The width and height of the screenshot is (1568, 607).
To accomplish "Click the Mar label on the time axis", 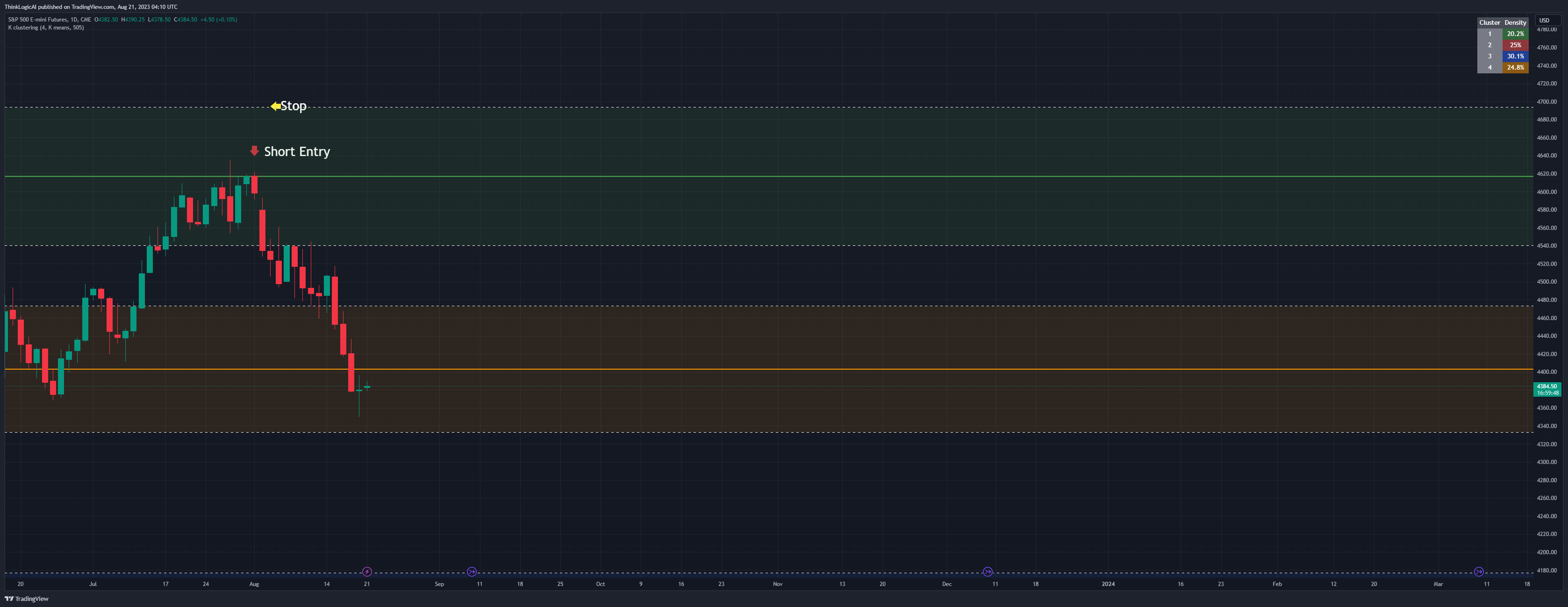I will 1438,584.
